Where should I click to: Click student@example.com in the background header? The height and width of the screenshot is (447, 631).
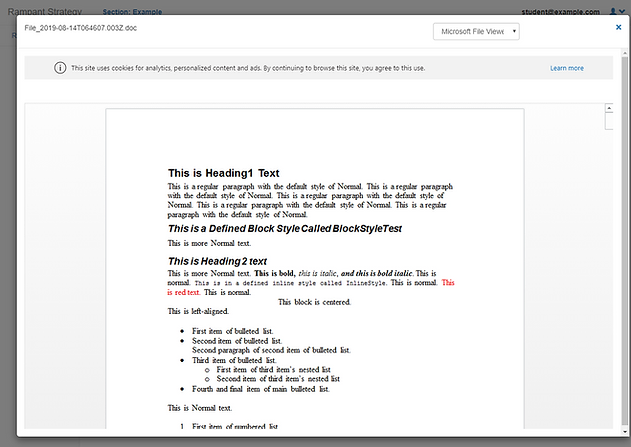coord(561,12)
